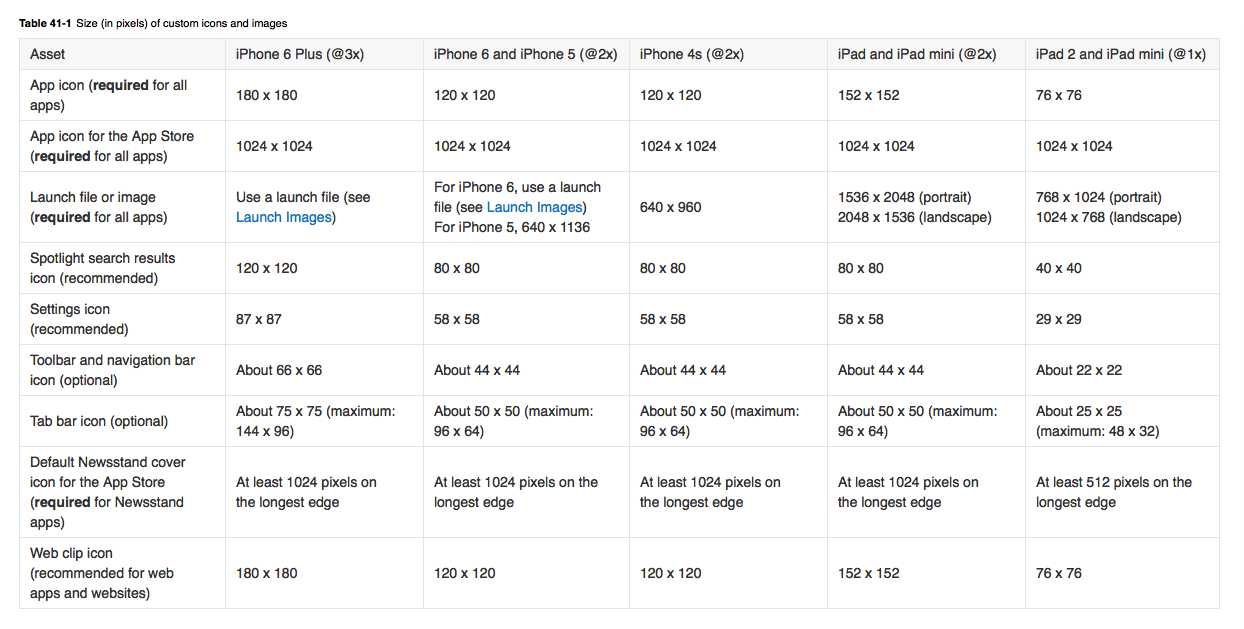Image resolution: width=1244 pixels, height=629 pixels.
Task: Select the "40 x 40" Spotlight cell
Action: coord(1059,268)
